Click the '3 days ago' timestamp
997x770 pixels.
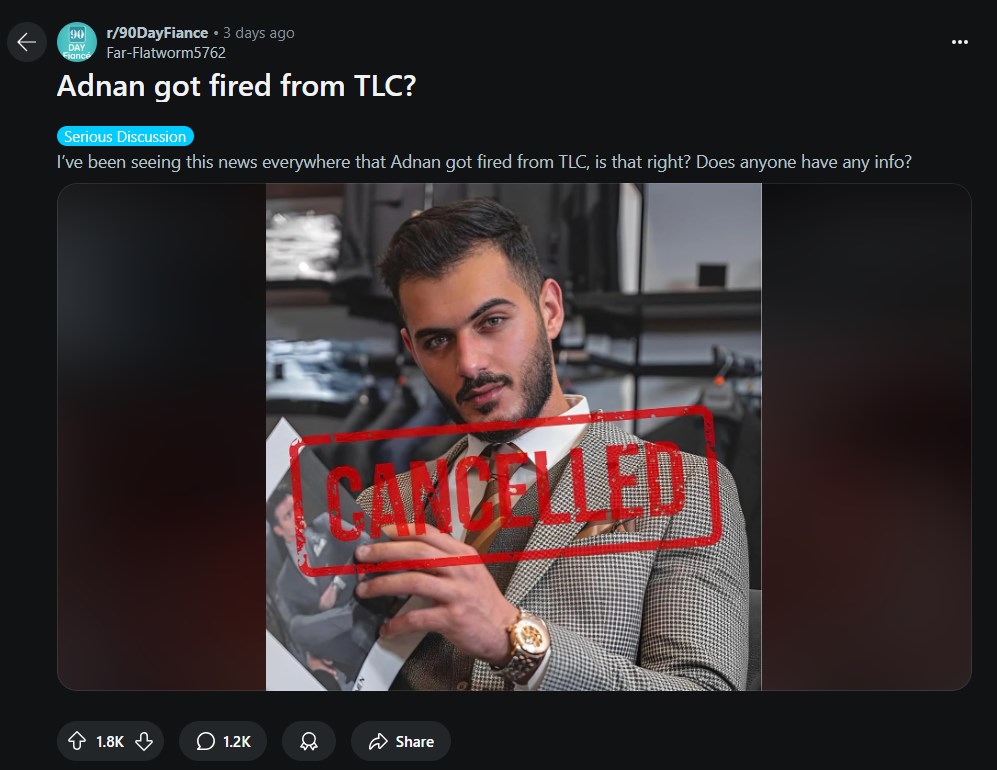pos(259,33)
